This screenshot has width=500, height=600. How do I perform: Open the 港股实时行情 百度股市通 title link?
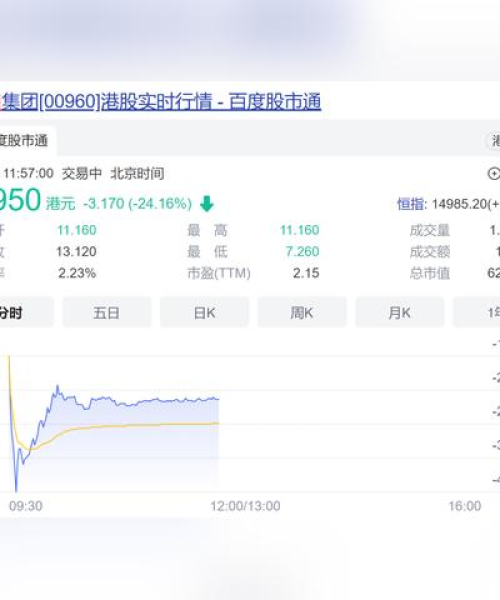pyautogui.click(x=161, y=102)
